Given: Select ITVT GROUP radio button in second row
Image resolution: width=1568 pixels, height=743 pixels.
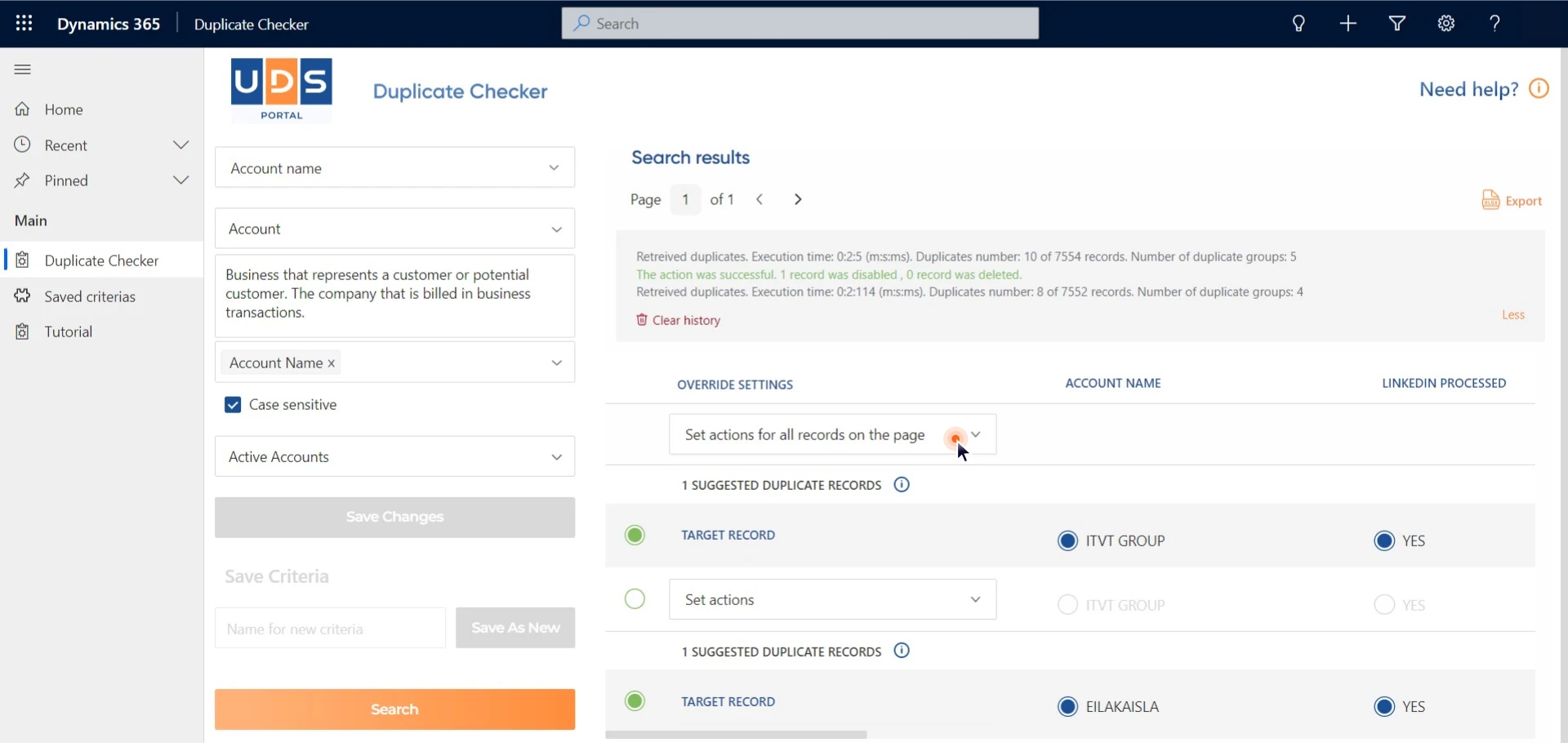Looking at the screenshot, I should point(1067,605).
